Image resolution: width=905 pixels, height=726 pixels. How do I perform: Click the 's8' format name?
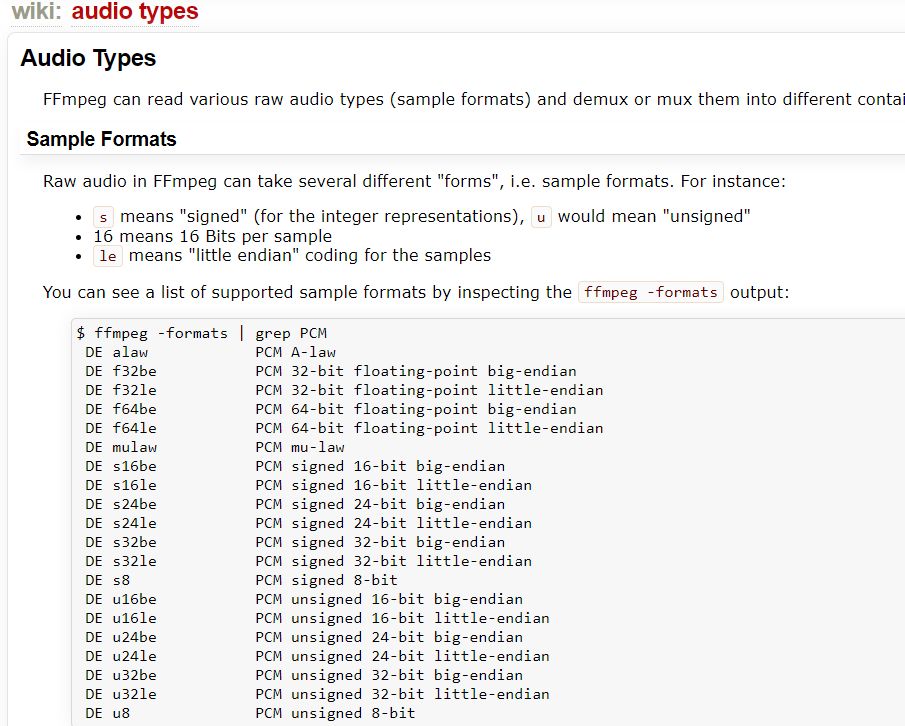pos(121,580)
